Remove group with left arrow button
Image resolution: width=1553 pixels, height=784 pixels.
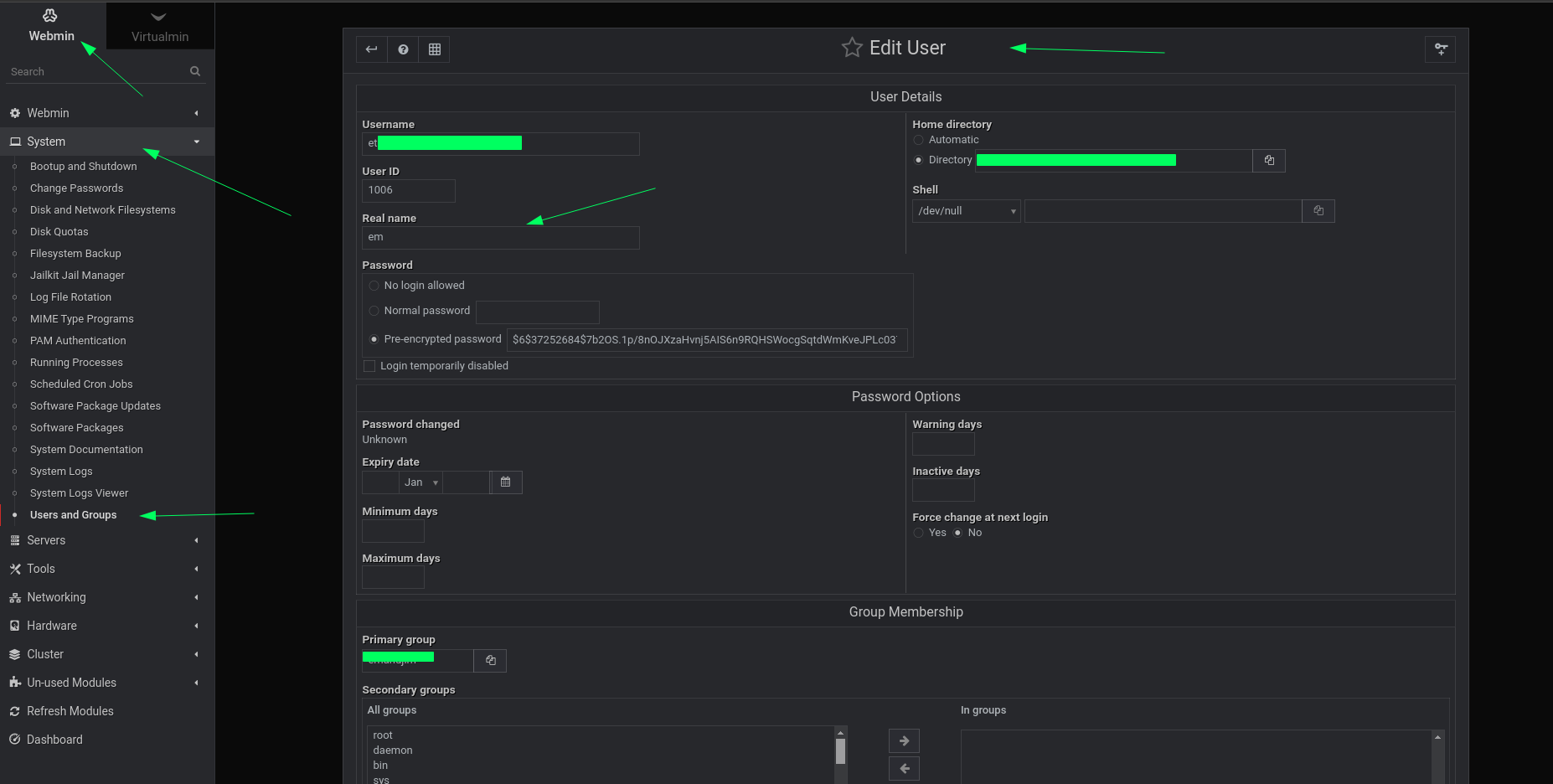[904, 768]
